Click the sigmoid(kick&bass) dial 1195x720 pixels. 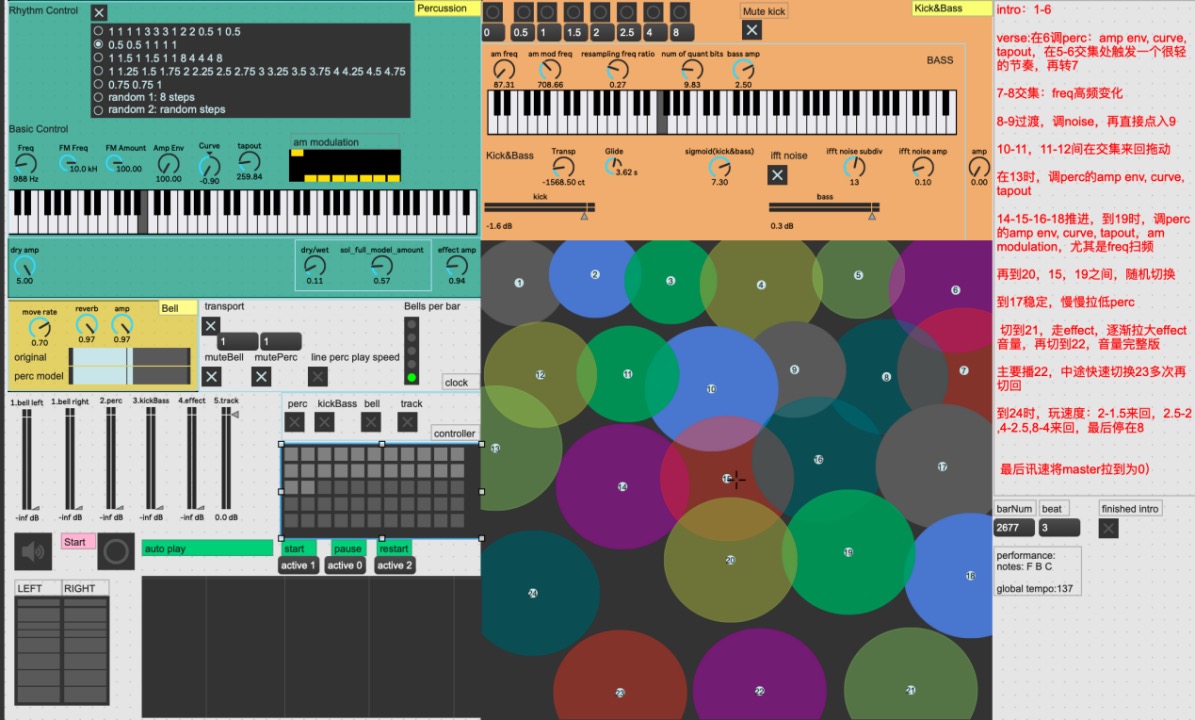pyautogui.click(x=719, y=167)
